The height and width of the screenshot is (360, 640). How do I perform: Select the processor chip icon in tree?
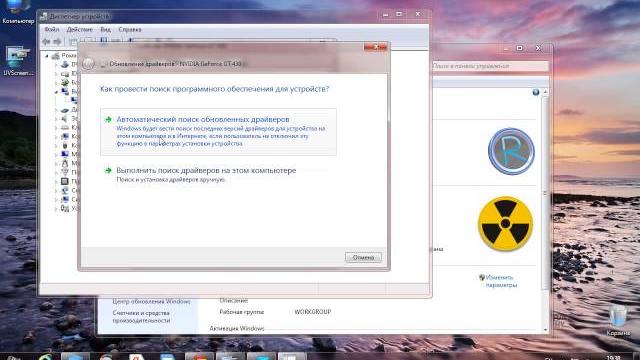65,181
